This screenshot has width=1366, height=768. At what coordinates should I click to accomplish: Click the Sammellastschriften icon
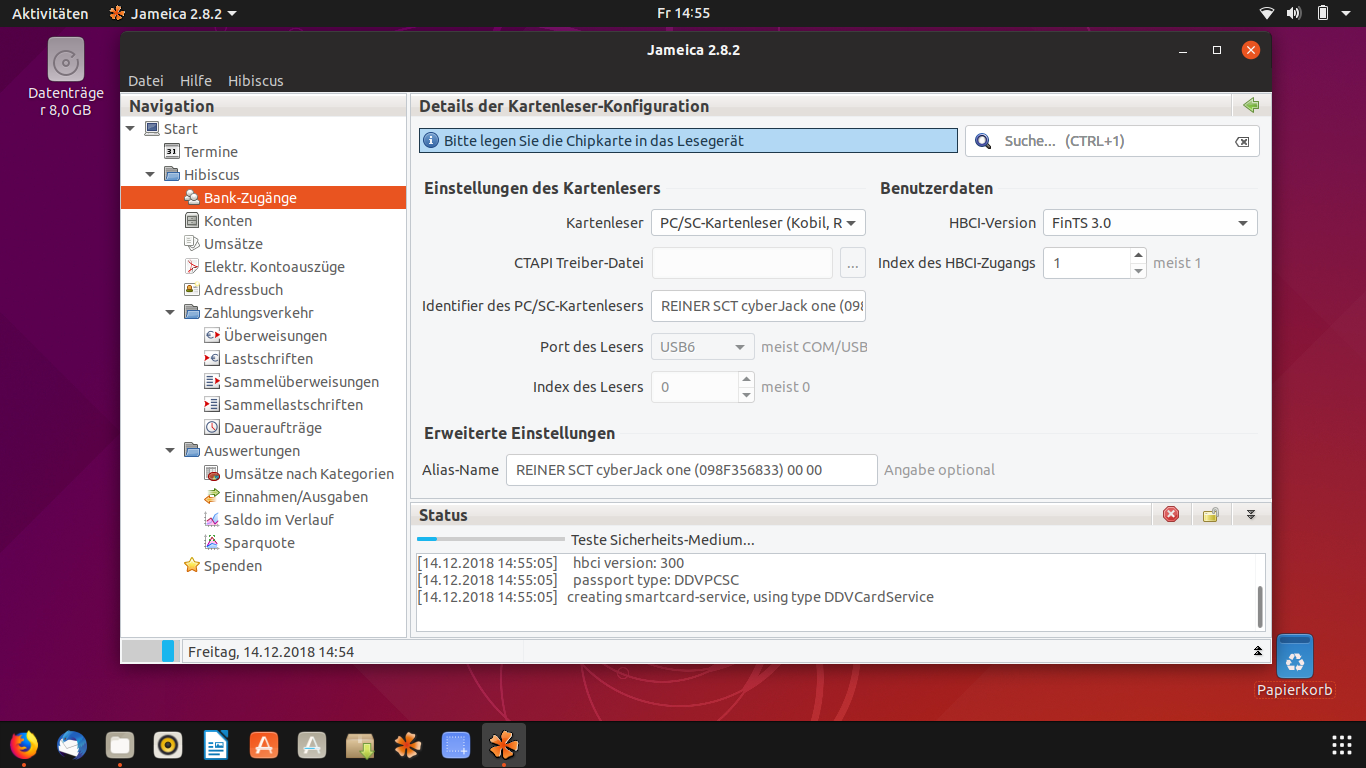tap(212, 404)
